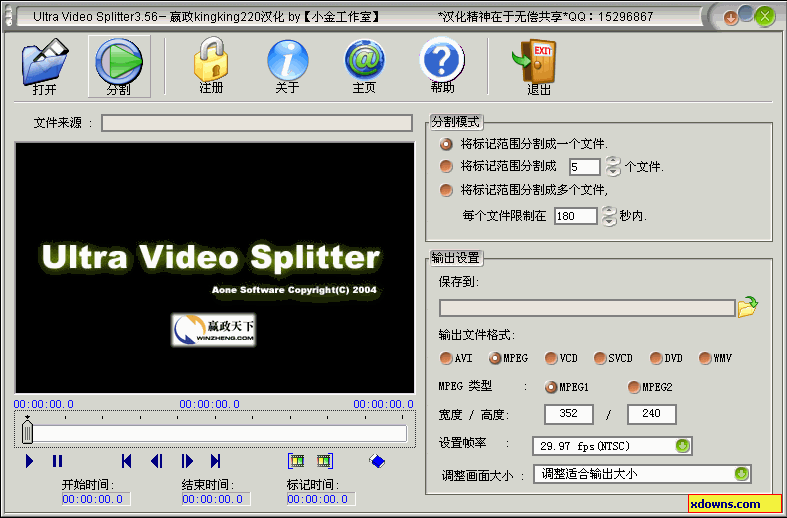Click the 保存到 save path field
Screen dimensions: 787x518
(x=587, y=308)
